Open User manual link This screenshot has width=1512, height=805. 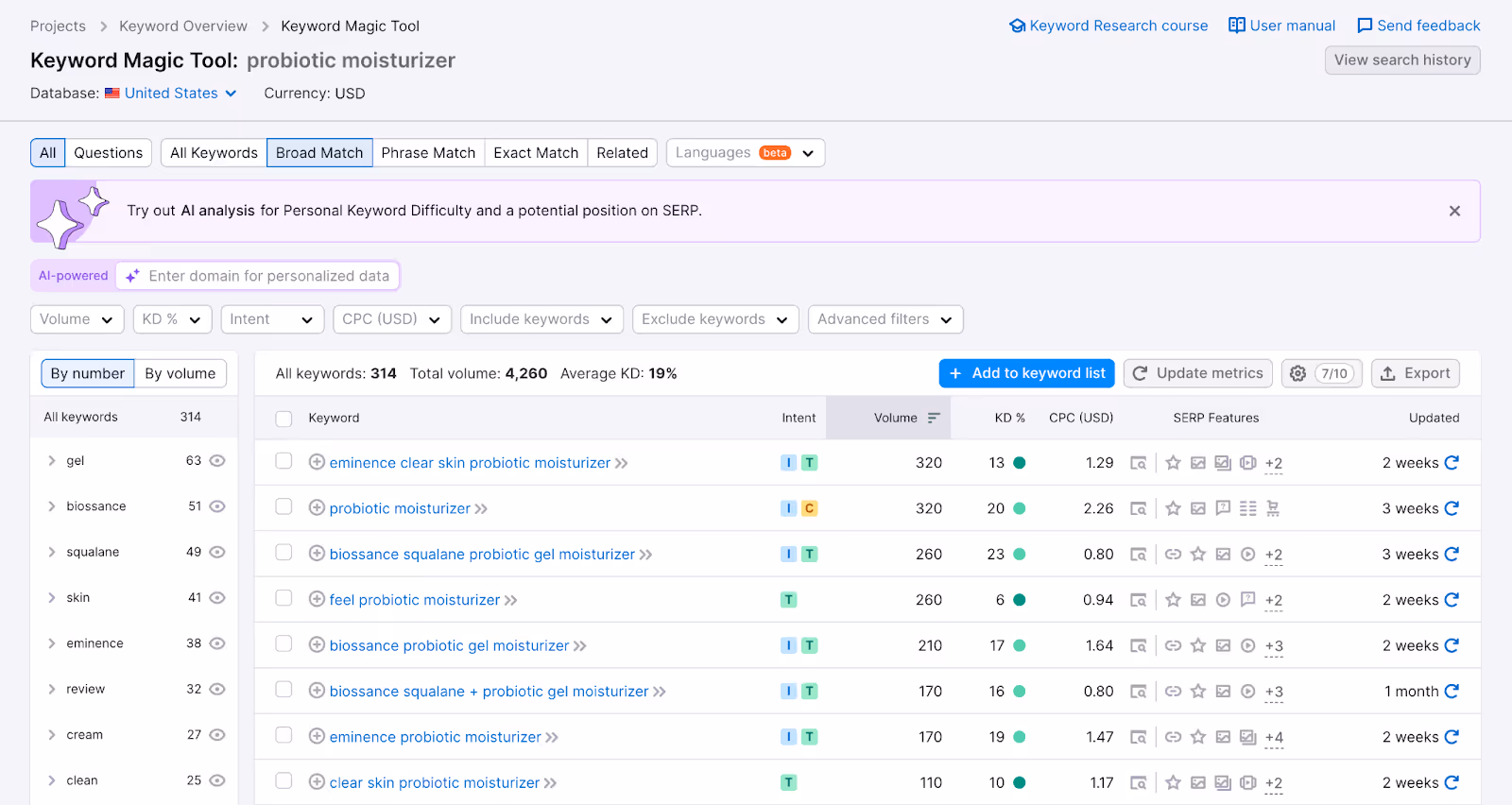click(1282, 26)
